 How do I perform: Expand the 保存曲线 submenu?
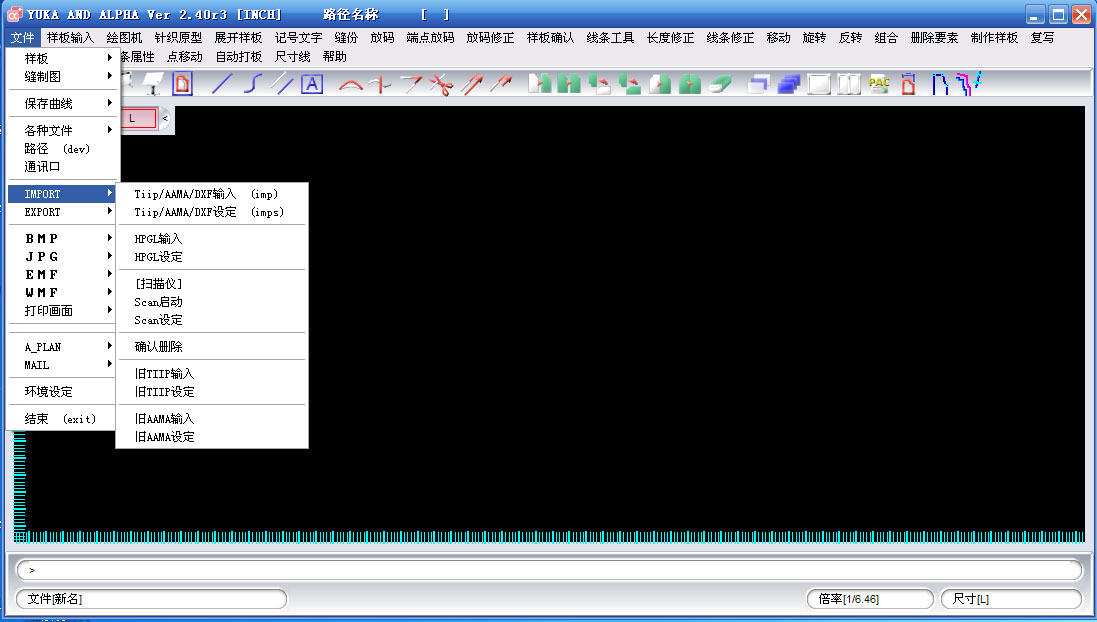click(x=62, y=104)
